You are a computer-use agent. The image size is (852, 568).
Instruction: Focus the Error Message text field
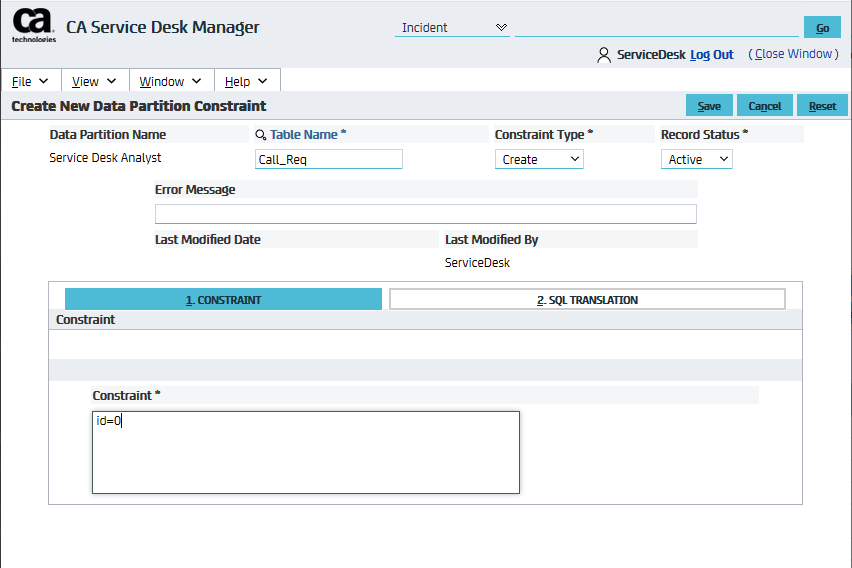click(x=425, y=214)
